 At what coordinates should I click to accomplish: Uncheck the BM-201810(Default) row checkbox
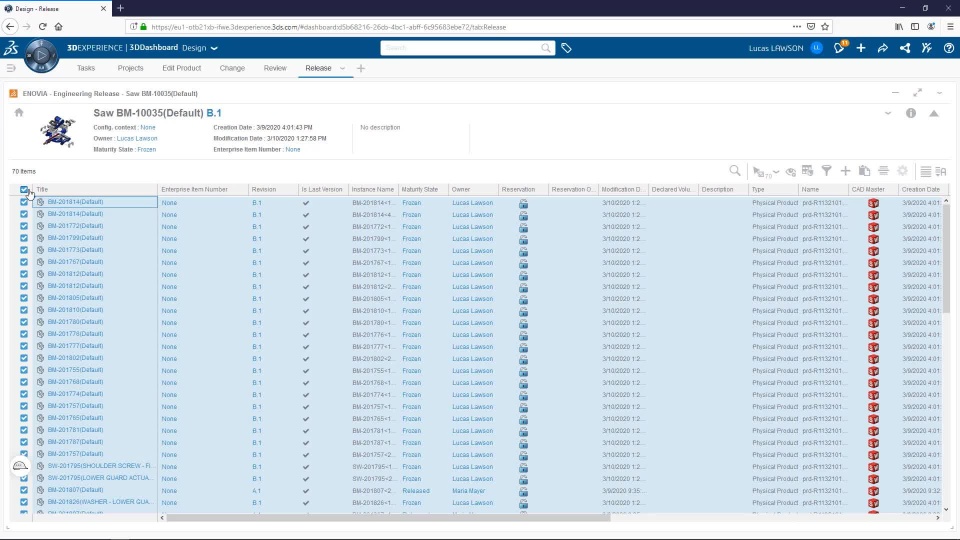coord(24,310)
